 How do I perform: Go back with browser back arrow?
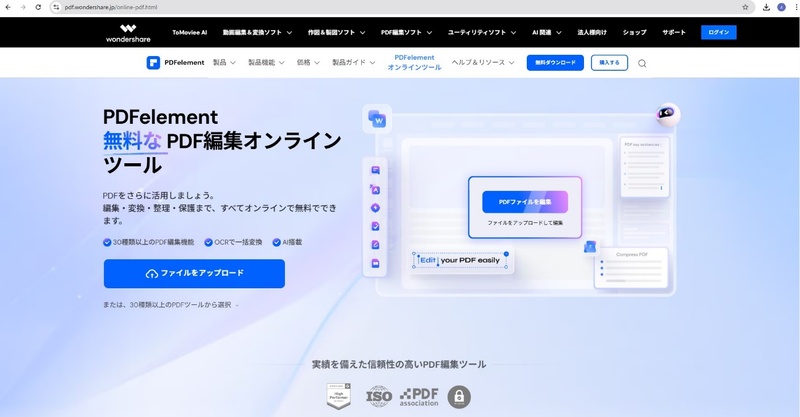click(8, 7)
